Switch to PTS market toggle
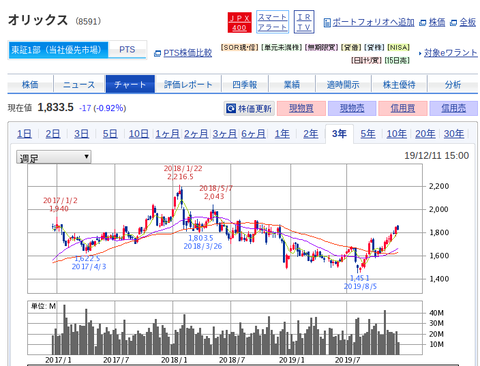480x366 pixels. click(x=127, y=50)
